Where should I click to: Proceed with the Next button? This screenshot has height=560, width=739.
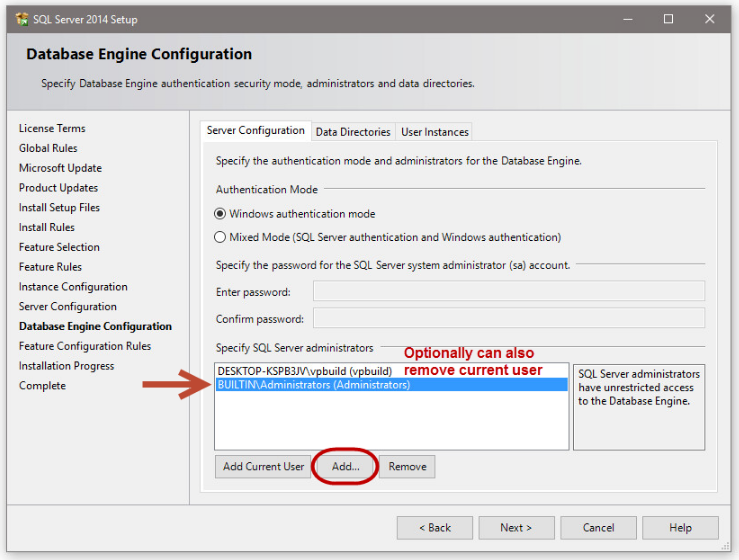[516, 528]
